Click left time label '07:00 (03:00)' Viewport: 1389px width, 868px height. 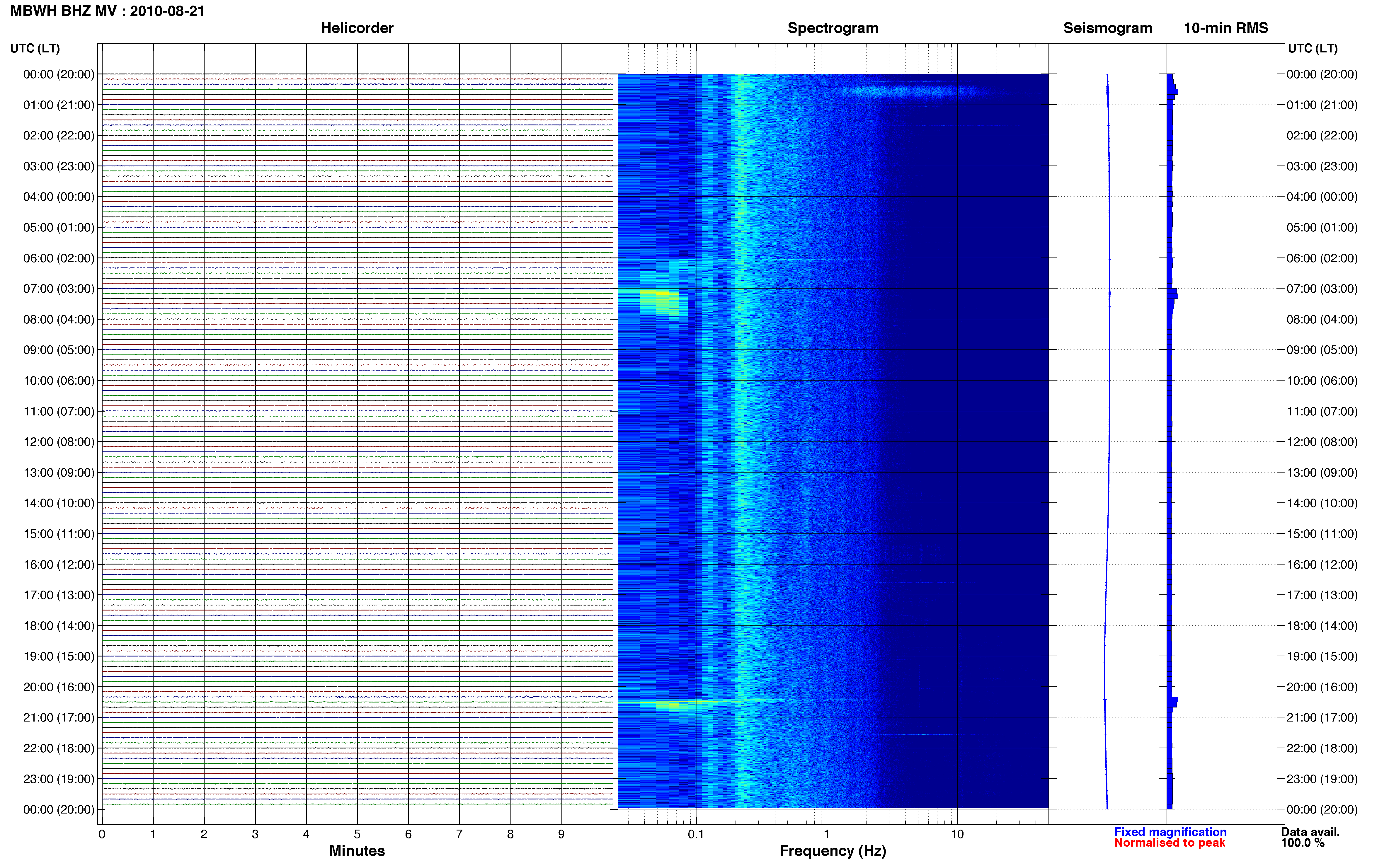59,289
